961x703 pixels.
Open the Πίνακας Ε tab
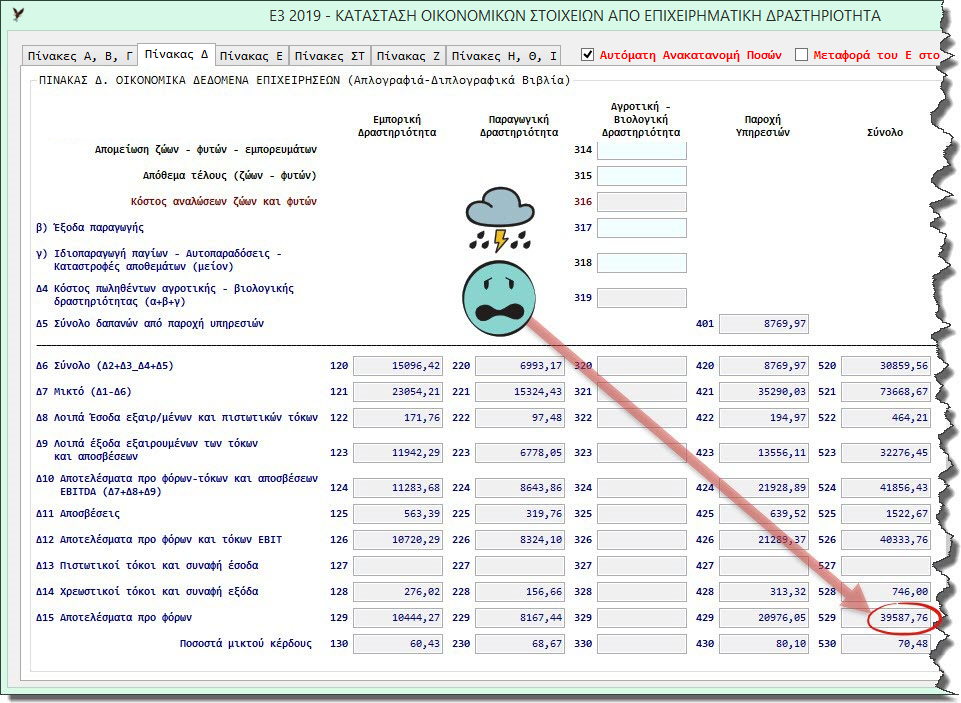click(251, 56)
